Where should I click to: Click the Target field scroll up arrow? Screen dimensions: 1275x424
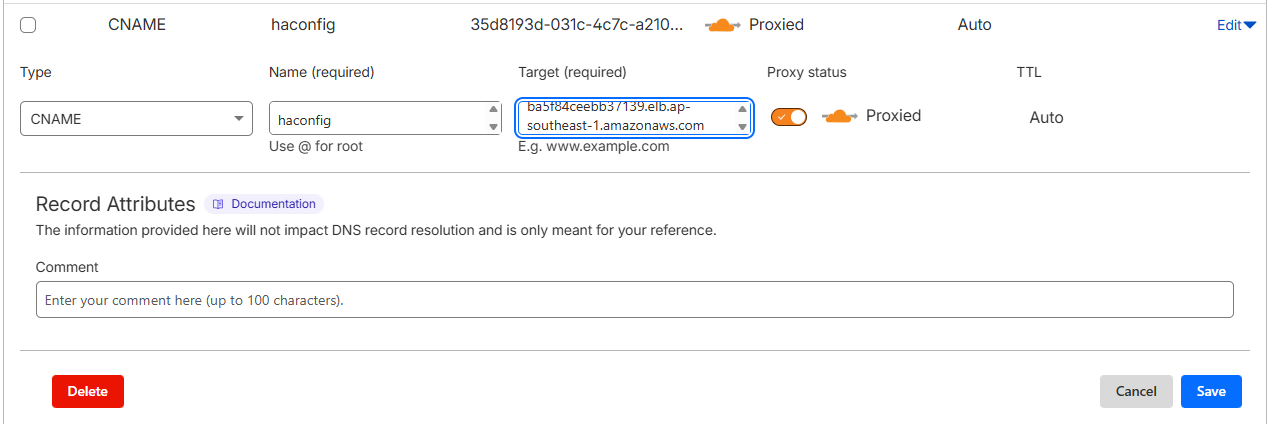pyautogui.click(x=742, y=109)
